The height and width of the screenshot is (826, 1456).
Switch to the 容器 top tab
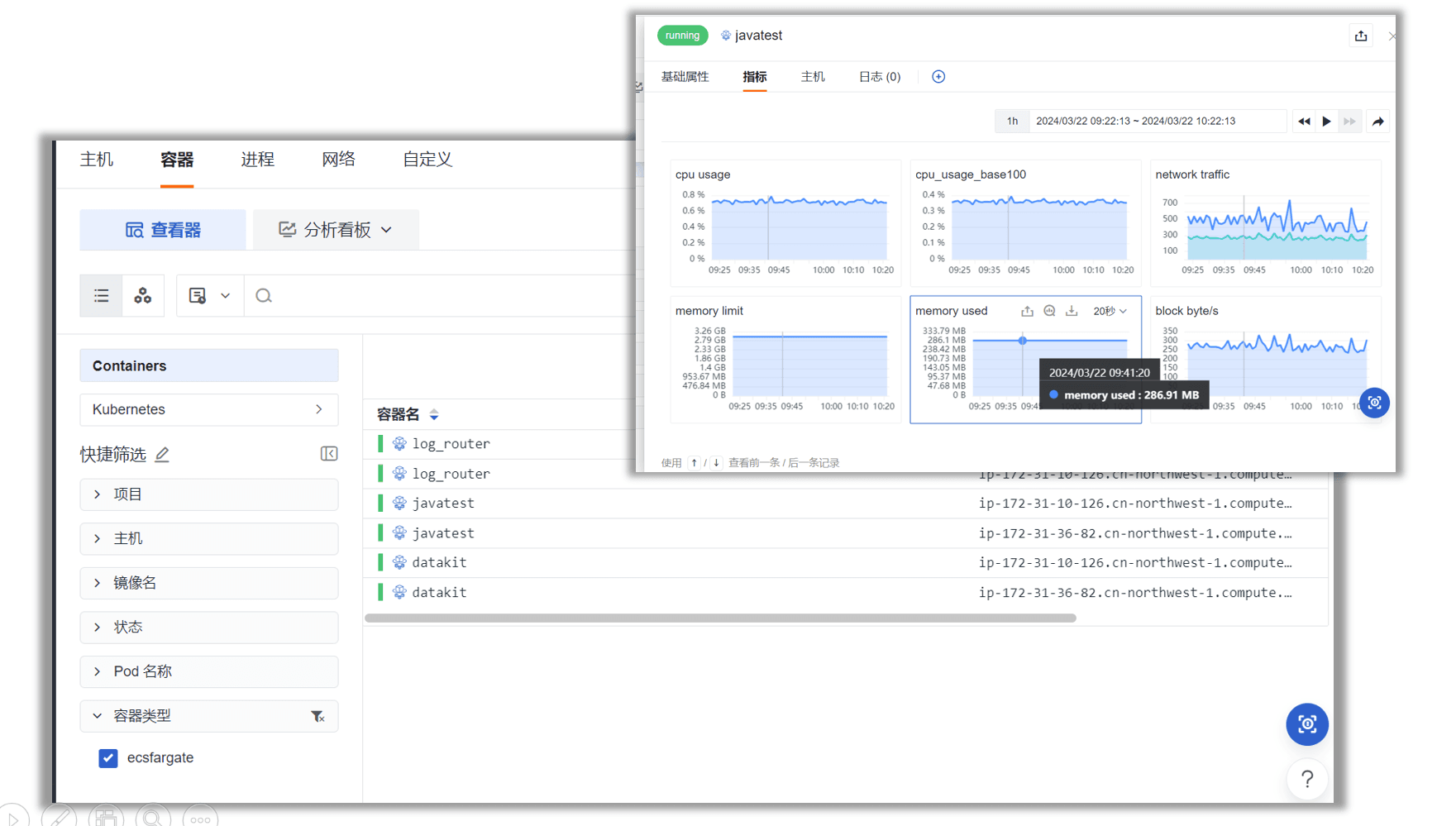tap(177, 160)
